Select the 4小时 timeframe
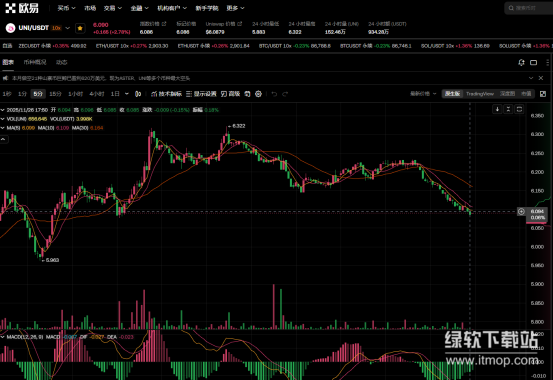Screen dimensions: 553x380 [x=97, y=94]
